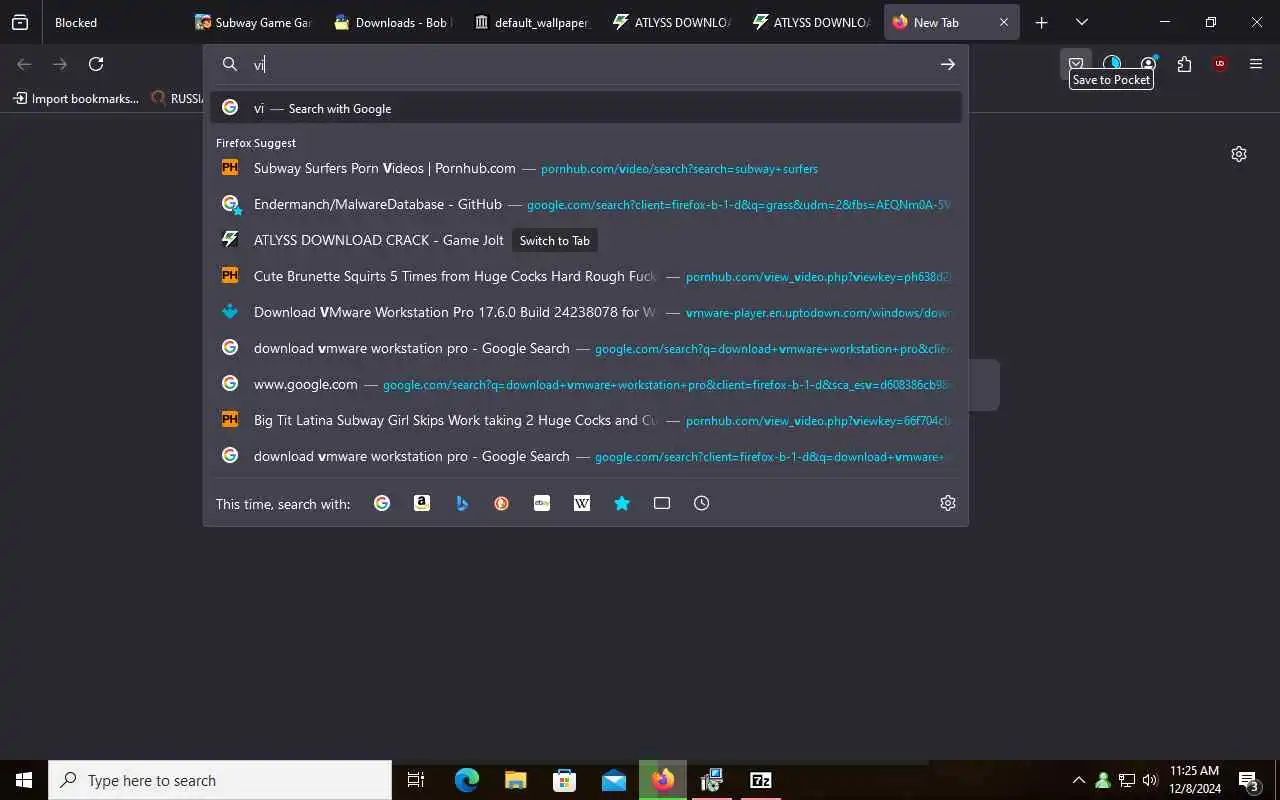Screen dimensions: 1280x800
Task: Open File Explorer from the taskbar
Action: coord(515,780)
